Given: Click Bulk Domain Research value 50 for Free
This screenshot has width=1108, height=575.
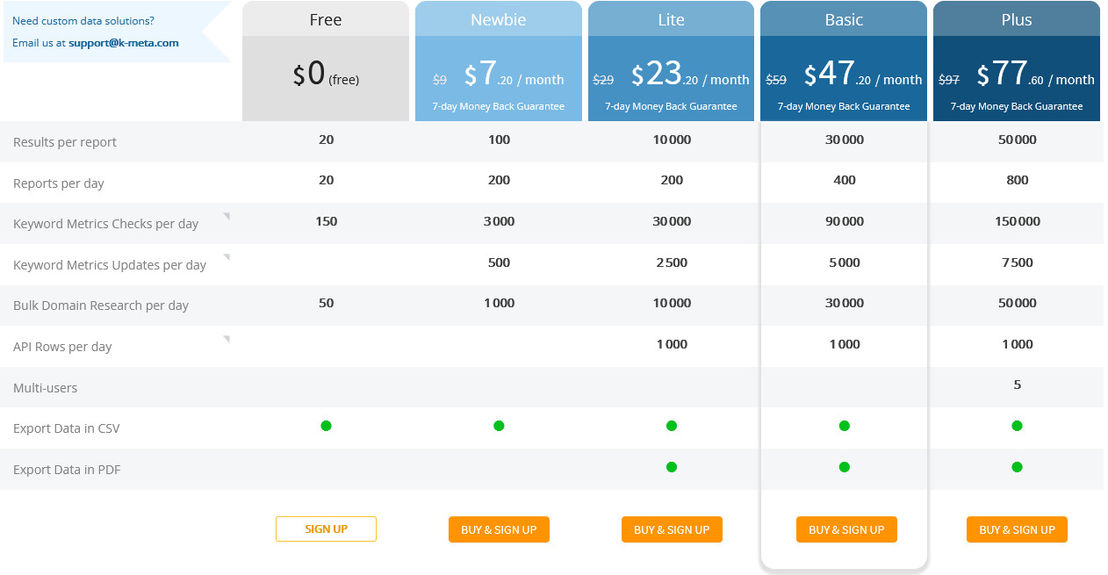Looking at the screenshot, I should pyautogui.click(x=326, y=303).
